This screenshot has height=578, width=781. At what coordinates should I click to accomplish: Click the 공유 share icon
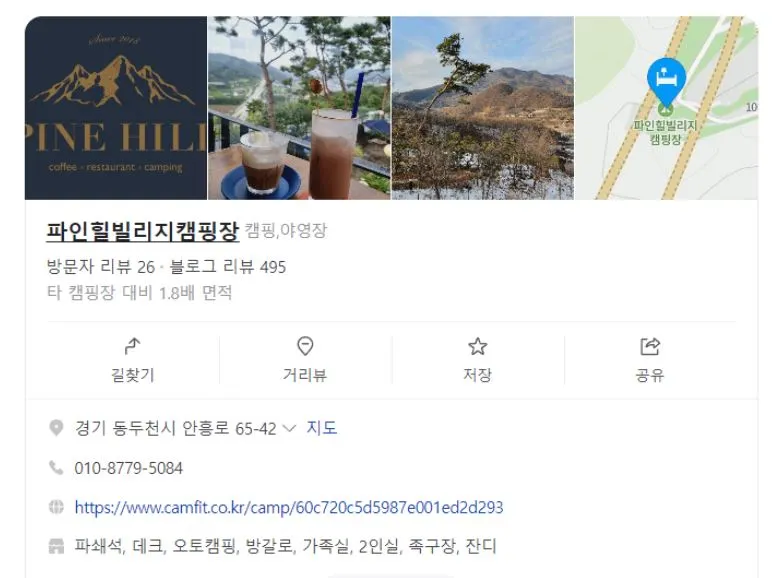650,346
